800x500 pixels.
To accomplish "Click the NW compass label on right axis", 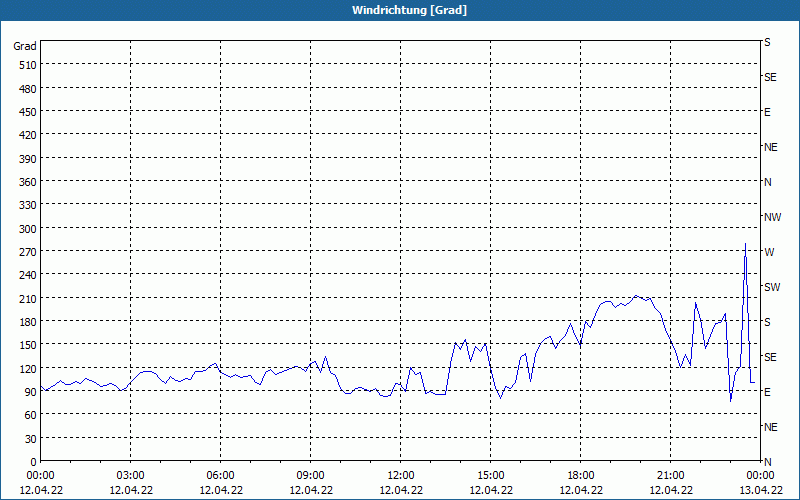I will (772, 217).
